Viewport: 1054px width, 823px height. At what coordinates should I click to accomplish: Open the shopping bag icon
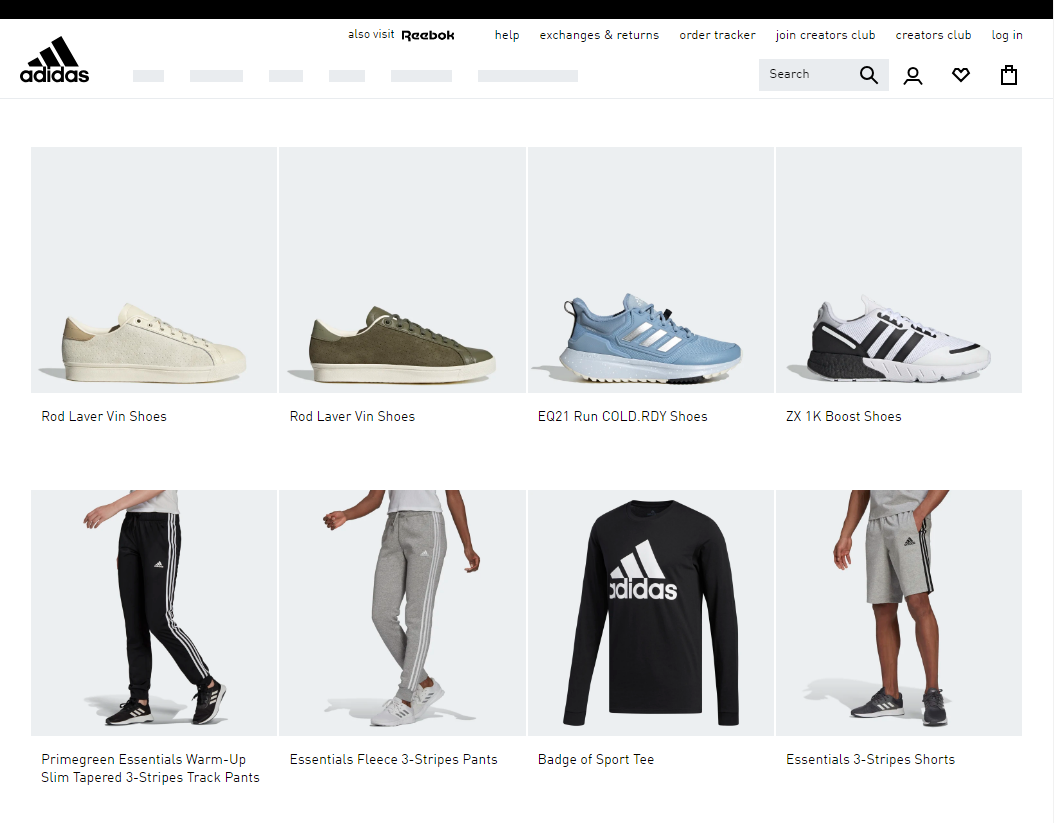(x=1008, y=75)
